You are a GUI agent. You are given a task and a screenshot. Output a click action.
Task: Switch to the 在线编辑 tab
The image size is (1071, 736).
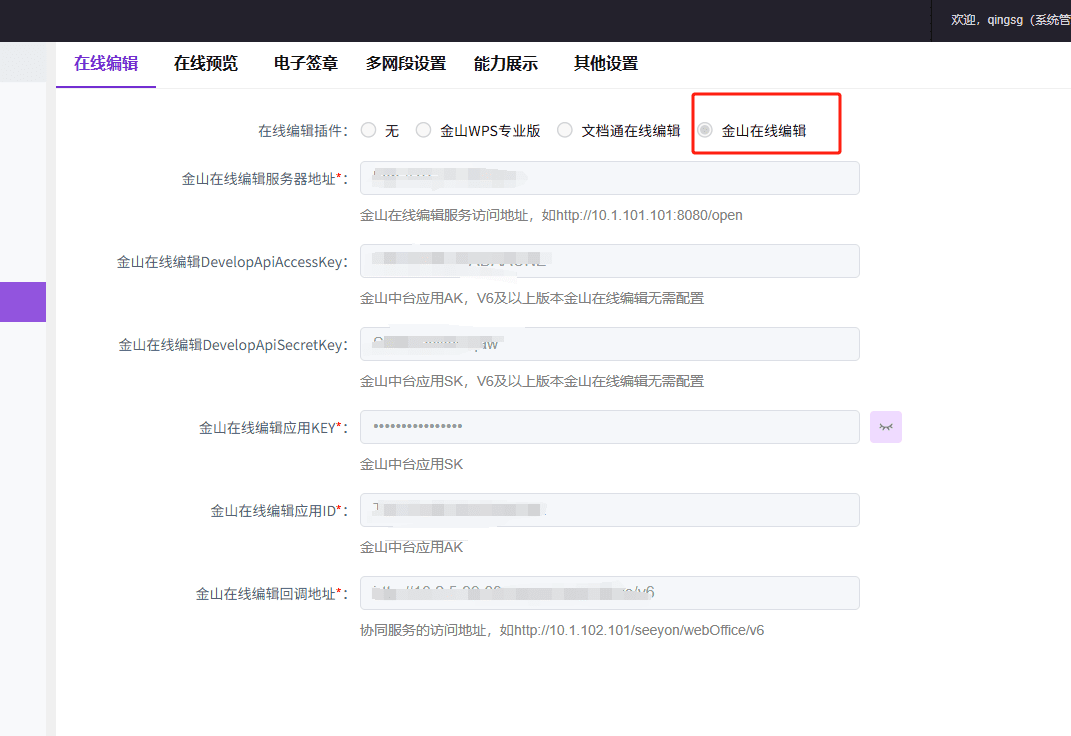click(106, 63)
